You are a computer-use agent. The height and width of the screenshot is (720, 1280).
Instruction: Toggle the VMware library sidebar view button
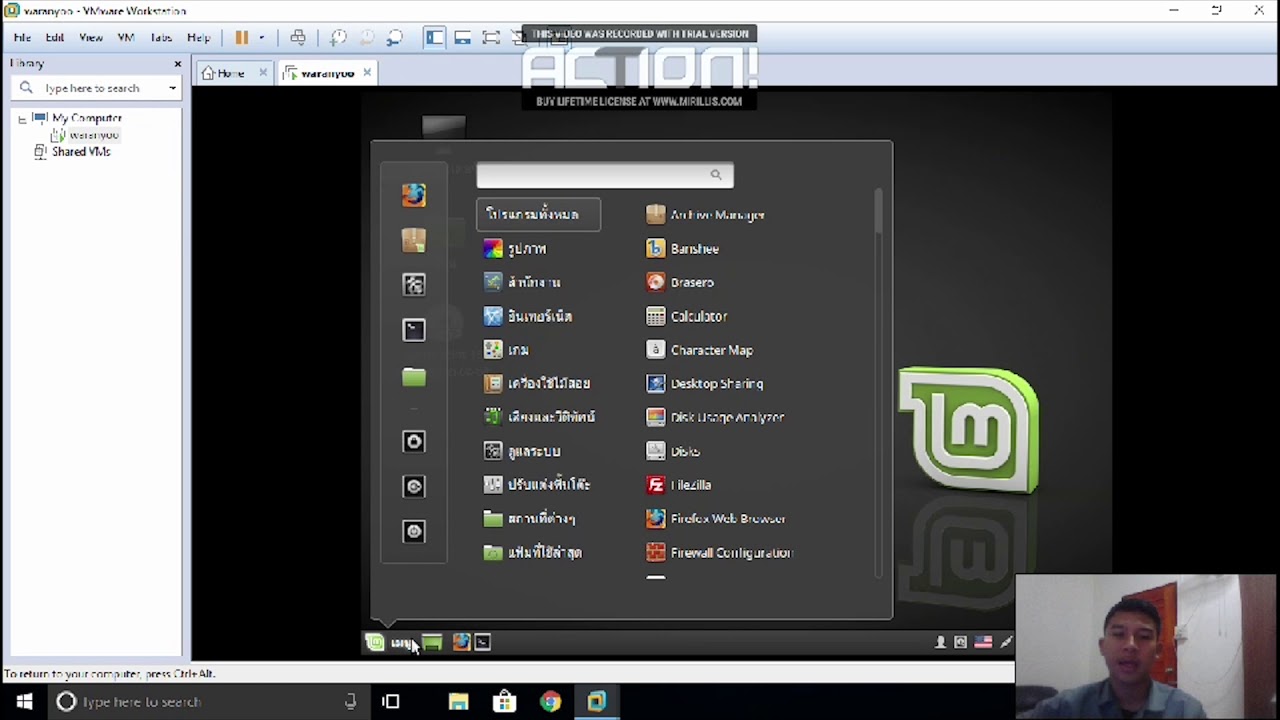point(434,38)
